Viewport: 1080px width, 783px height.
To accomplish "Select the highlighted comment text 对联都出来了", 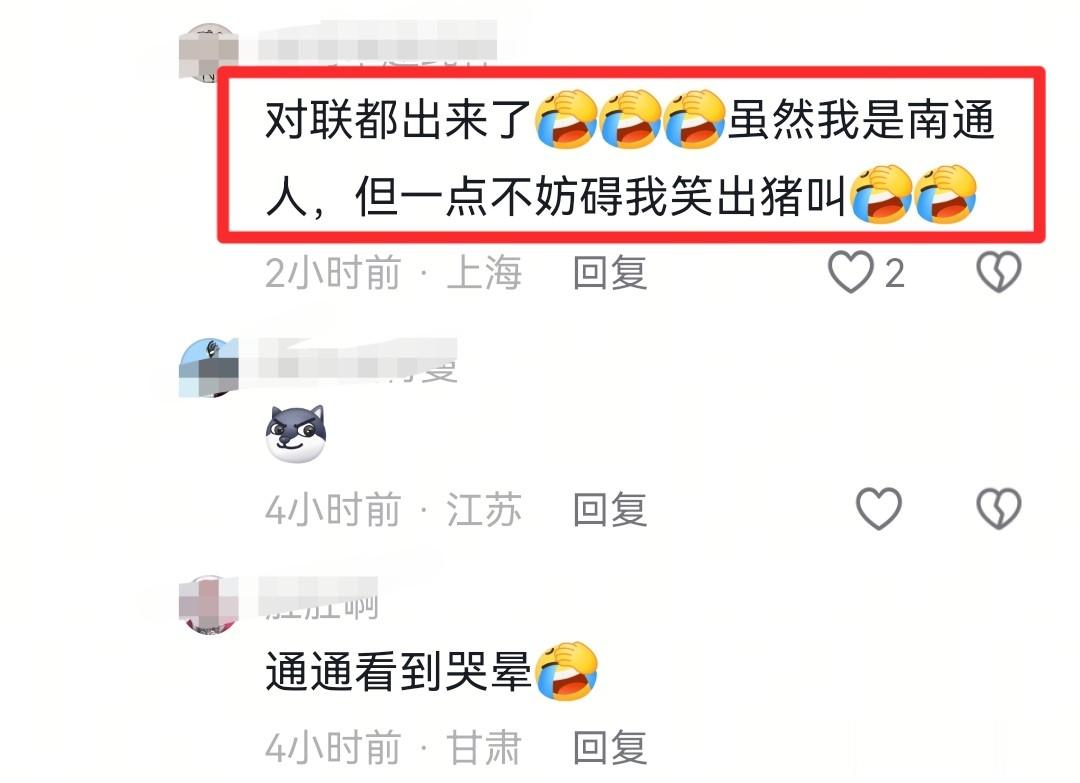I will pos(398,120).
